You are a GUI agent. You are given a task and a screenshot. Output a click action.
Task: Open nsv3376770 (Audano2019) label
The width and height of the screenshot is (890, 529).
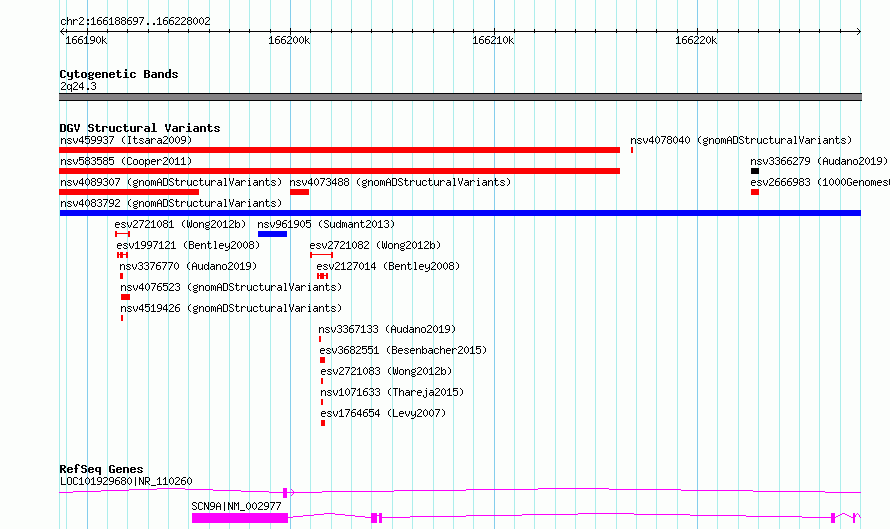point(188,266)
